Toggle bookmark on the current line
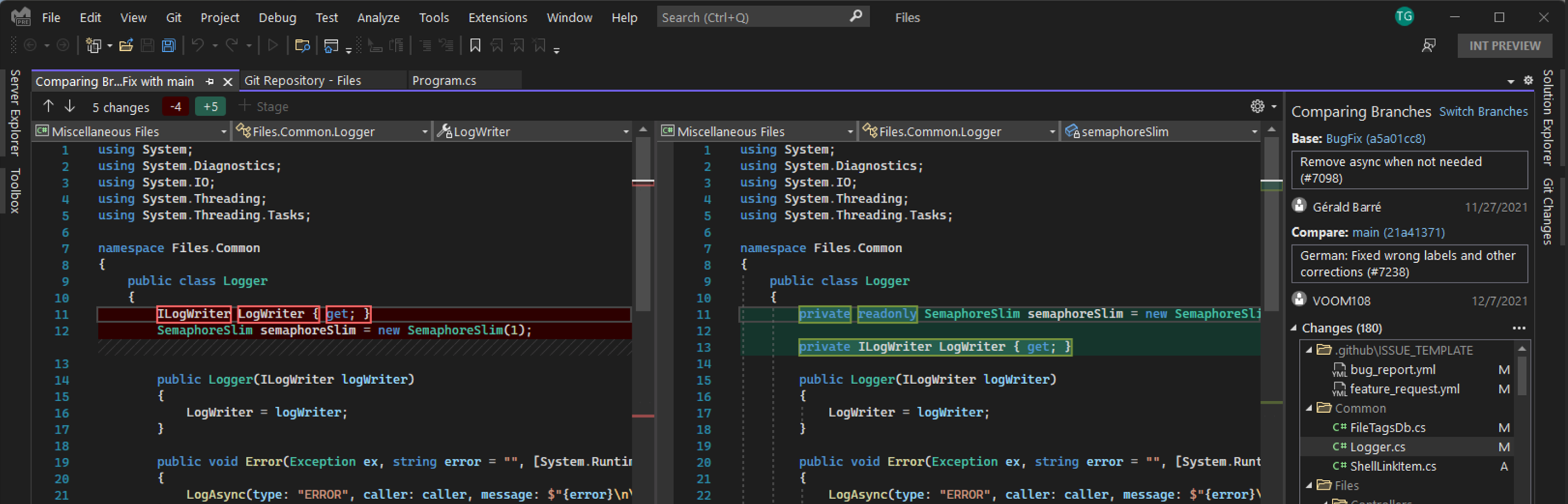1568x504 pixels. pyautogui.click(x=475, y=46)
